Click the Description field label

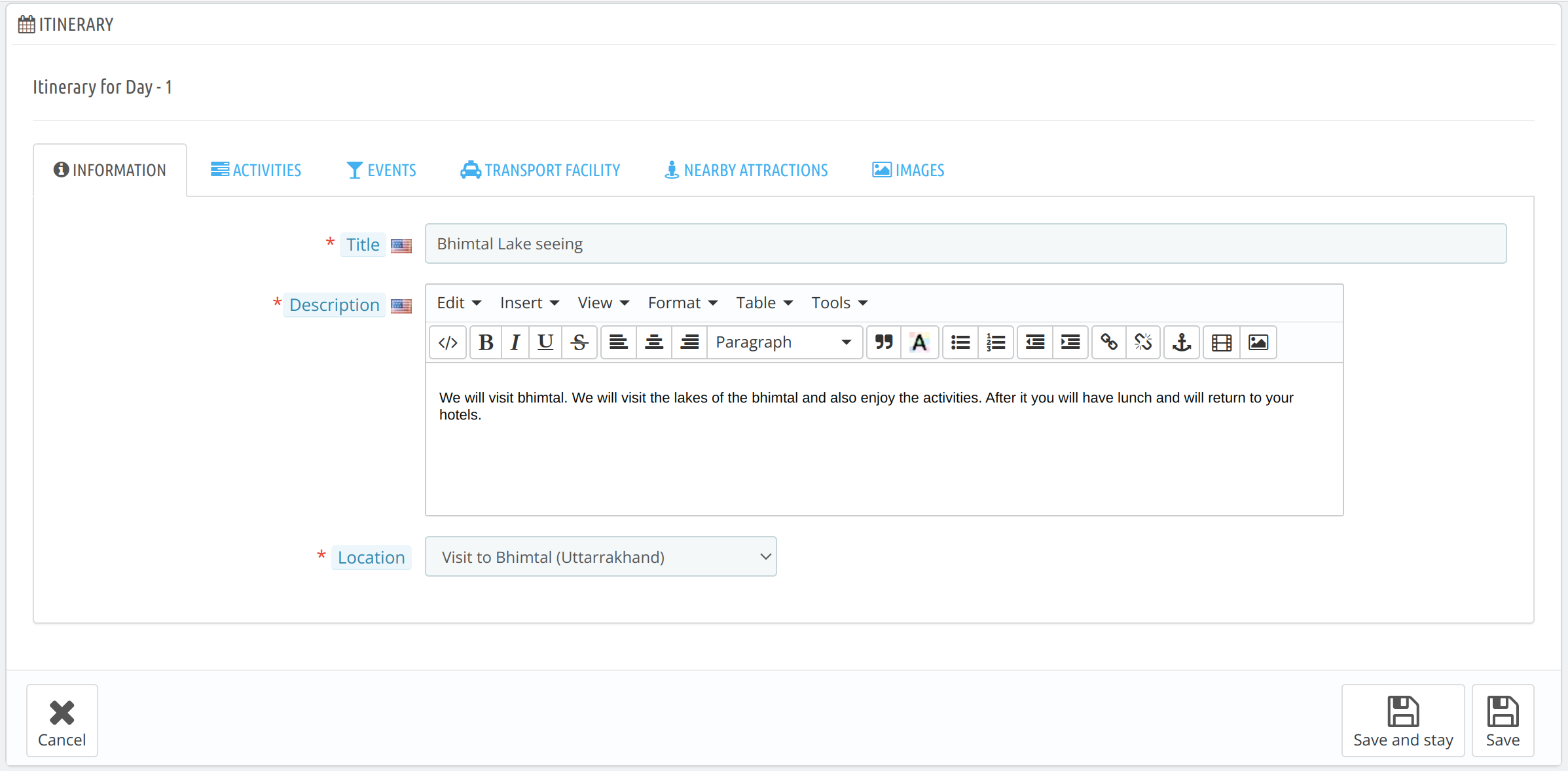(335, 305)
